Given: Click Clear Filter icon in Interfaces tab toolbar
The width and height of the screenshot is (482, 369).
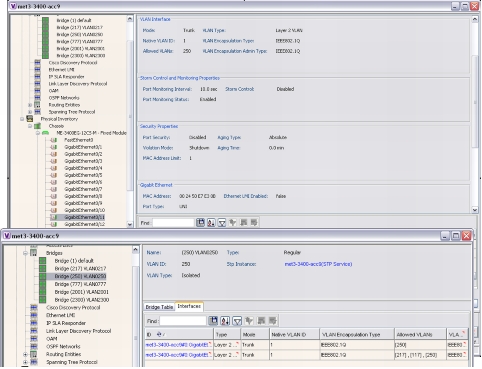Looking at the screenshot, I should pos(249,321).
